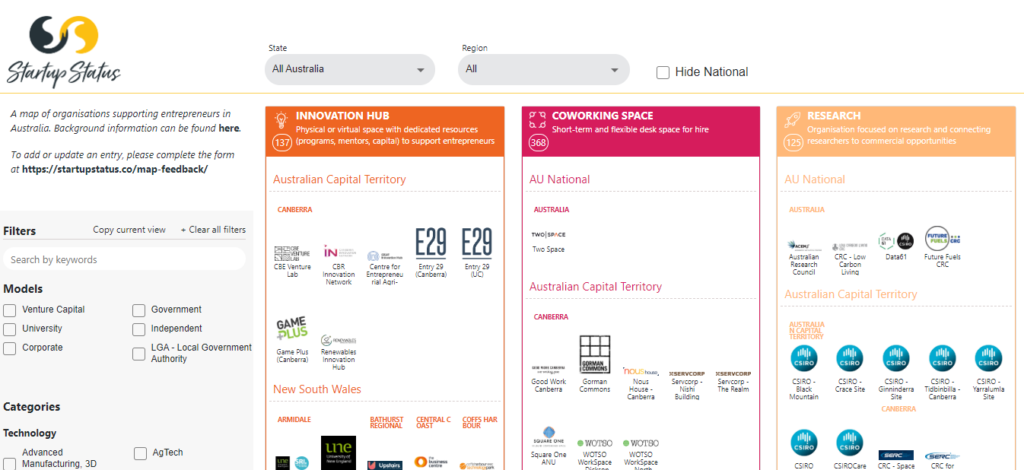The width and height of the screenshot is (1024, 470).
Task: Open the Servcorp The Realm logo
Action: [733, 373]
